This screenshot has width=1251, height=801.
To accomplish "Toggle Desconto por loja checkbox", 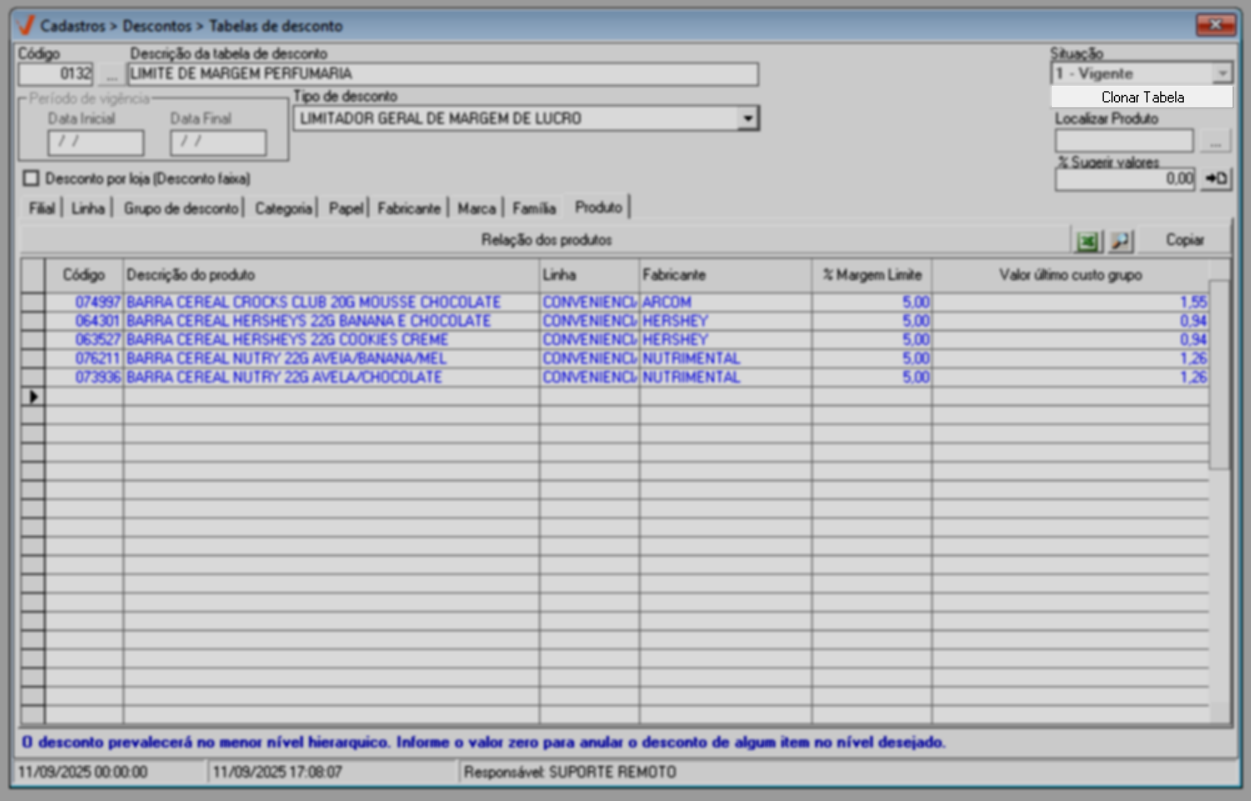I will click(30, 178).
